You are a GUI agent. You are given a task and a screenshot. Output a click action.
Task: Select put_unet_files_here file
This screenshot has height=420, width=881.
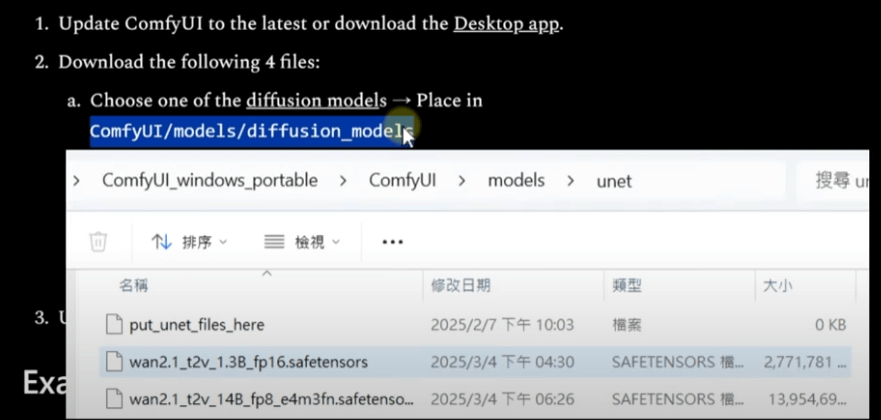(197, 325)
